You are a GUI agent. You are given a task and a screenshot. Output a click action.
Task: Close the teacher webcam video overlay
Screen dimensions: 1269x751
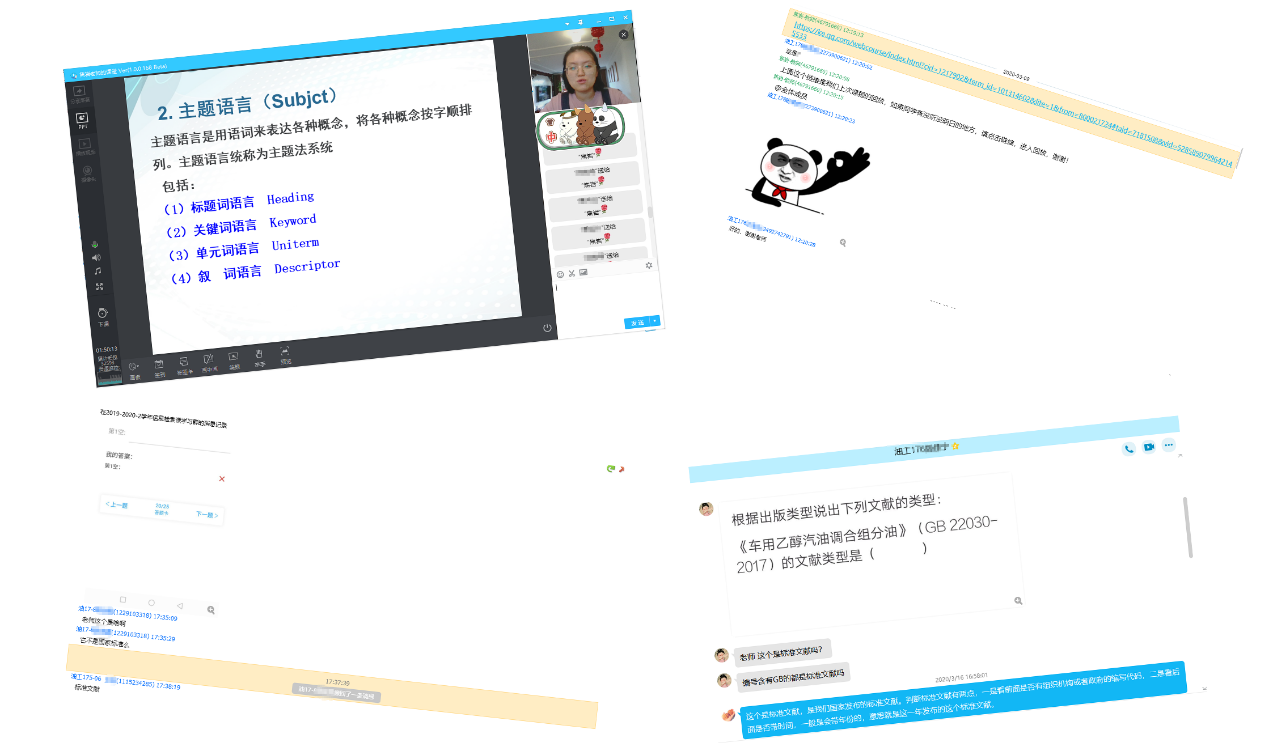(x=624, y=35)
